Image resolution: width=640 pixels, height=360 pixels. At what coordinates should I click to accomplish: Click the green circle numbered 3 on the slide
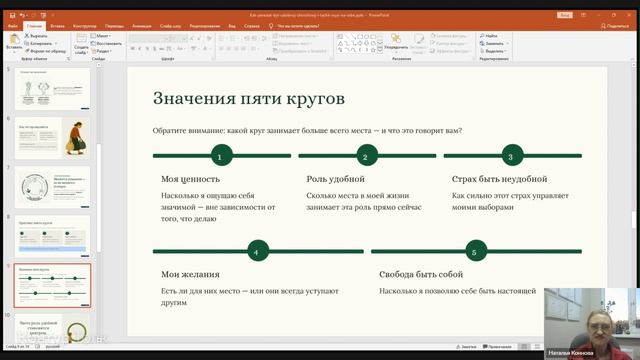[x=512, y=156]
